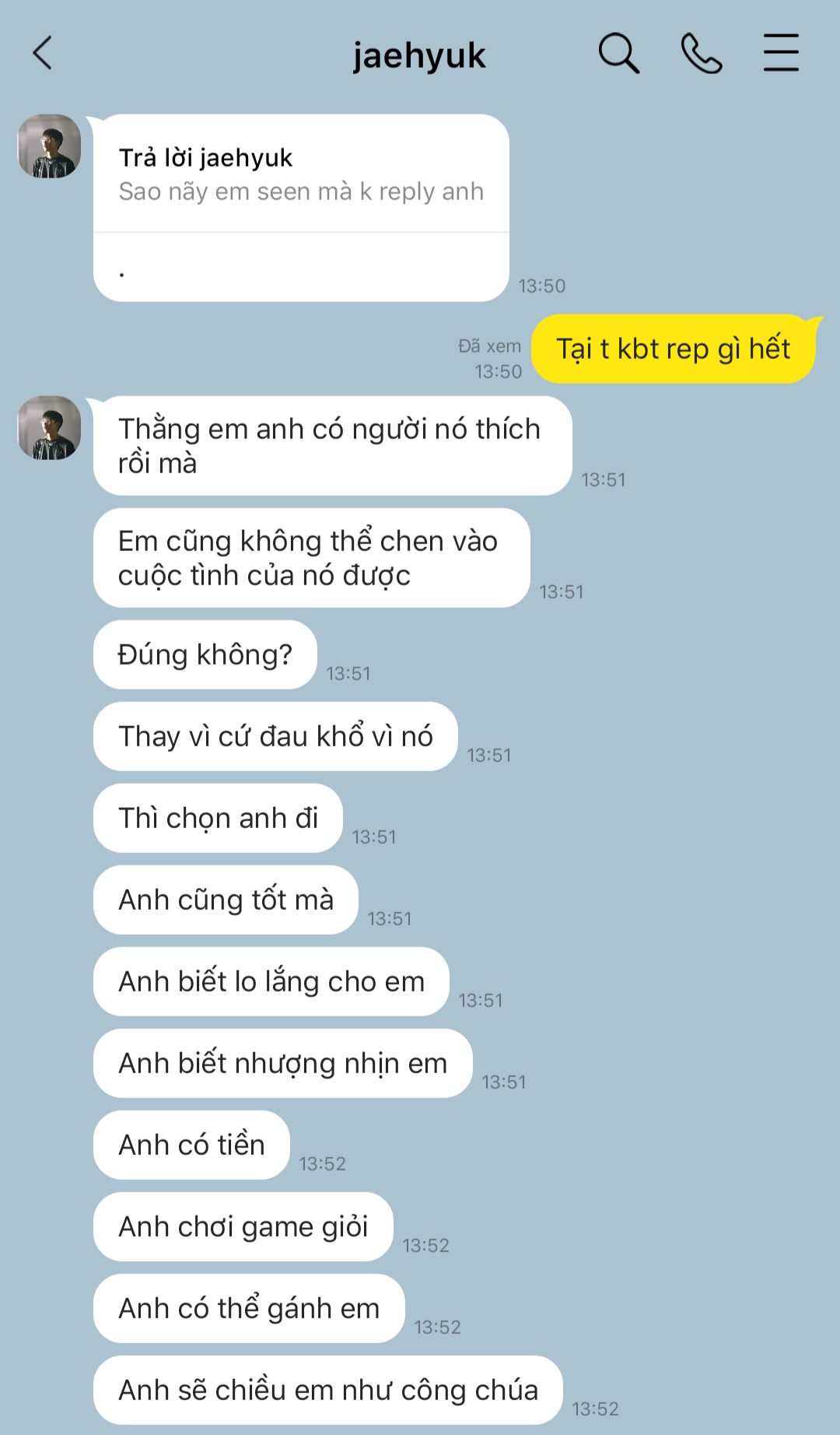Tap message 'Anh biết nhượng nhịn em'
This screenshot has width=840, height=1435.
point(283,1063)
